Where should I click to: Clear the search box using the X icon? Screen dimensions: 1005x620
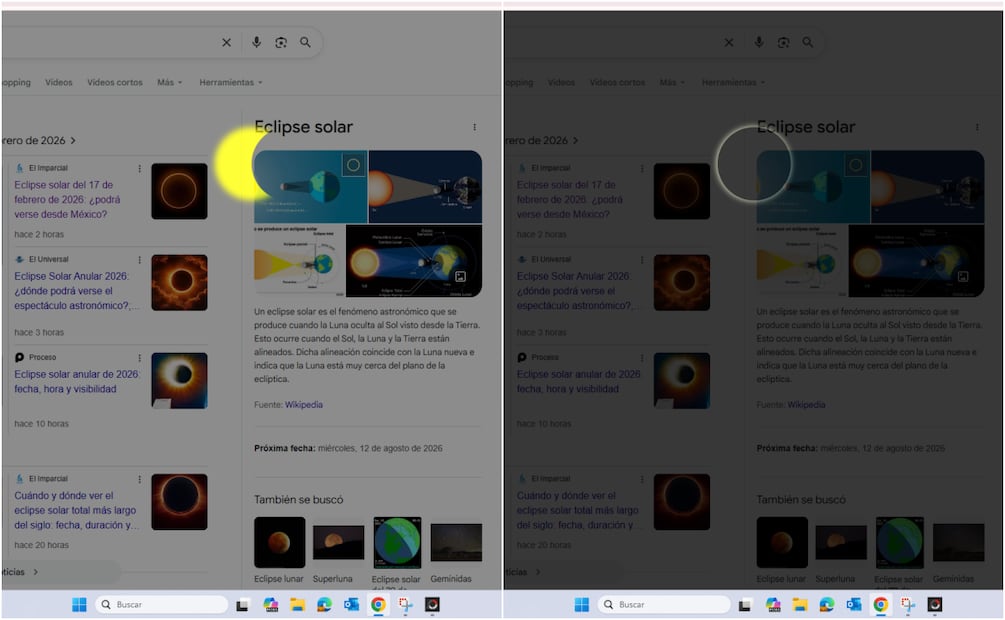tap(226, 42)
